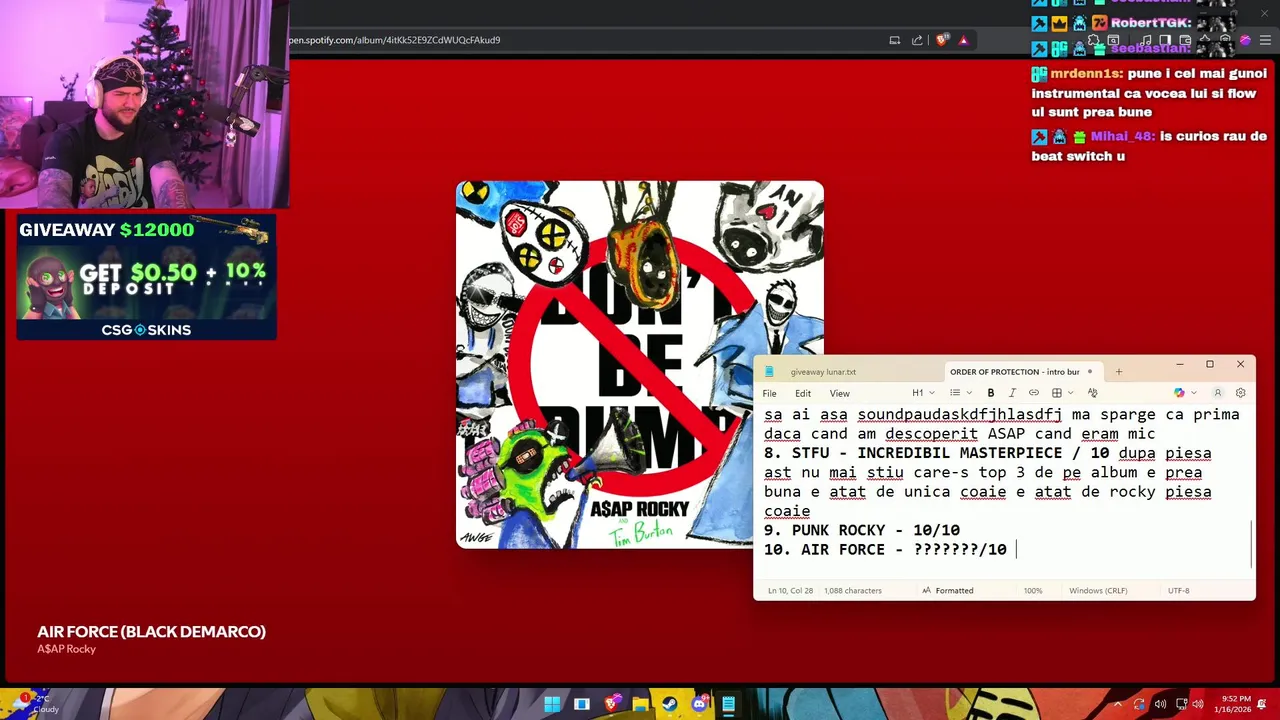Open the Copilot menu in Notepad
This screenshot has width=1280, height=720.
pos(1185,393)
